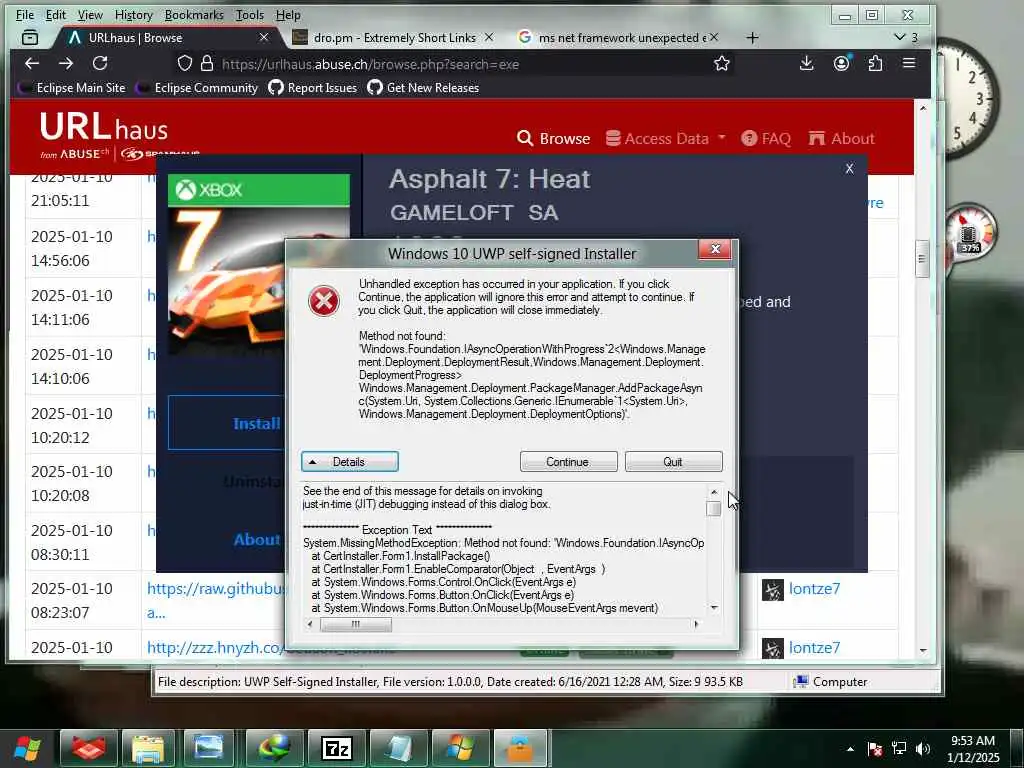The width and height of the screenshot is (1024, 768).
Task: Click the padlock site info icon
Action: coord(207,63)
